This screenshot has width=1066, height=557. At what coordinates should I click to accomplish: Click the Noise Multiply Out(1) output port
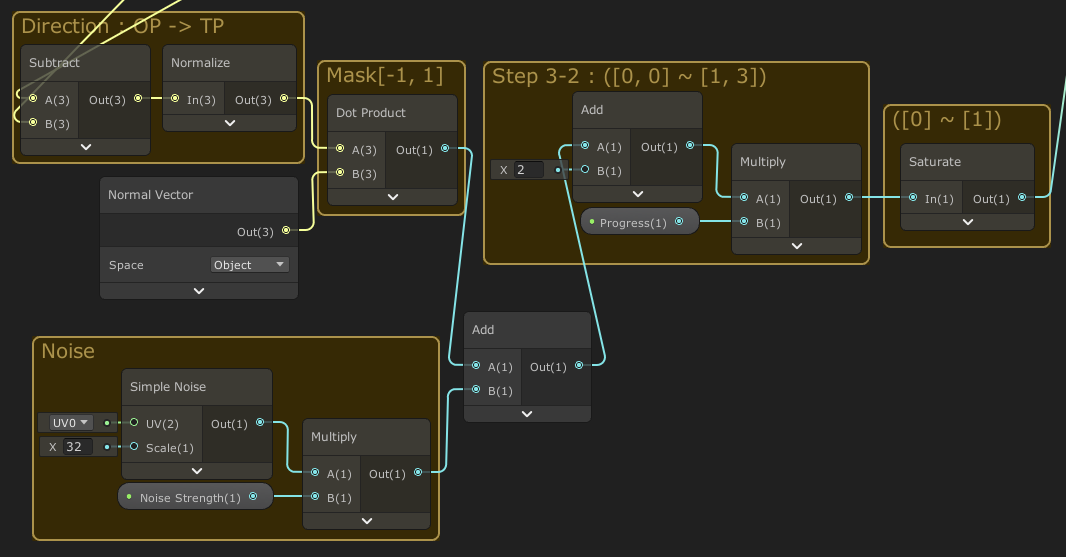pyautogui.click(x=418, y=472)
